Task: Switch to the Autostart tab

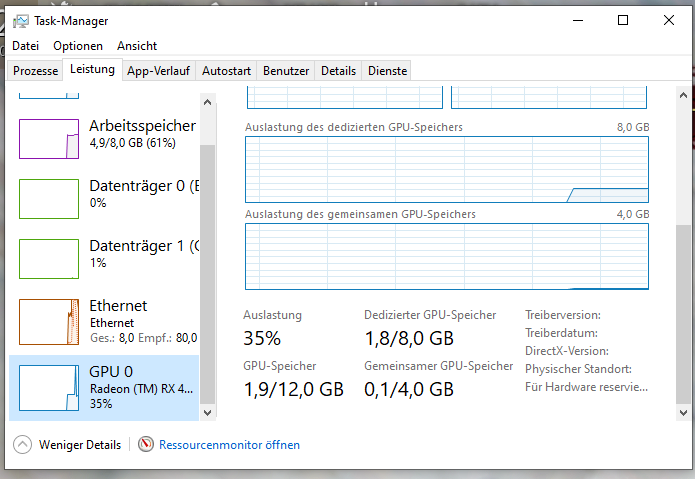Action: click(227, 71)
